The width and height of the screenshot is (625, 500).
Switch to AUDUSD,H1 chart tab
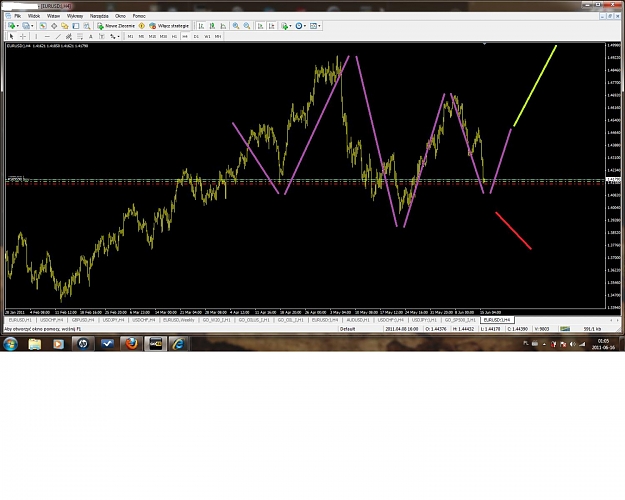click(358, 320)
